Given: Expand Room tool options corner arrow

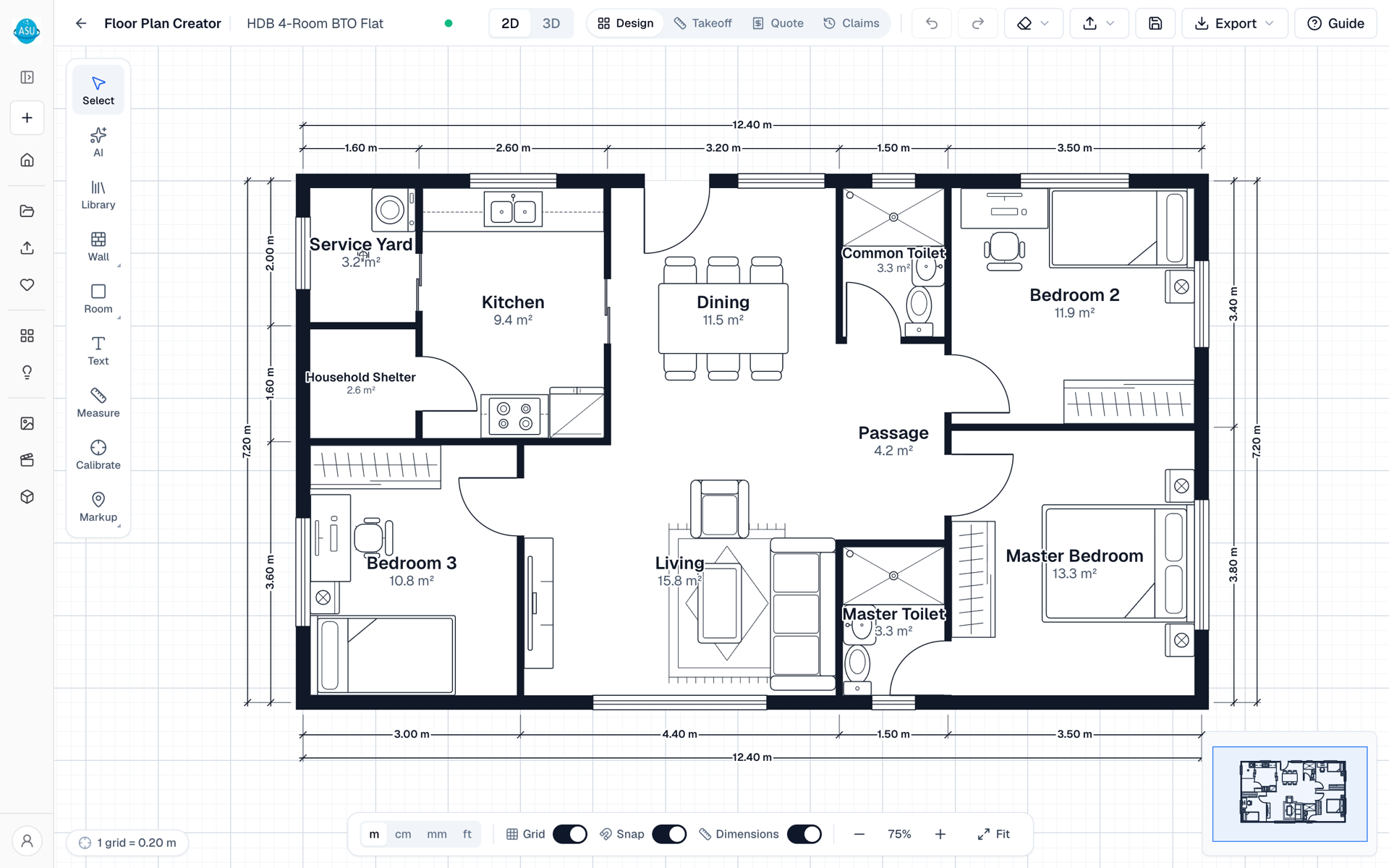Looking at the screenshot, I should (x=119, y=318).
